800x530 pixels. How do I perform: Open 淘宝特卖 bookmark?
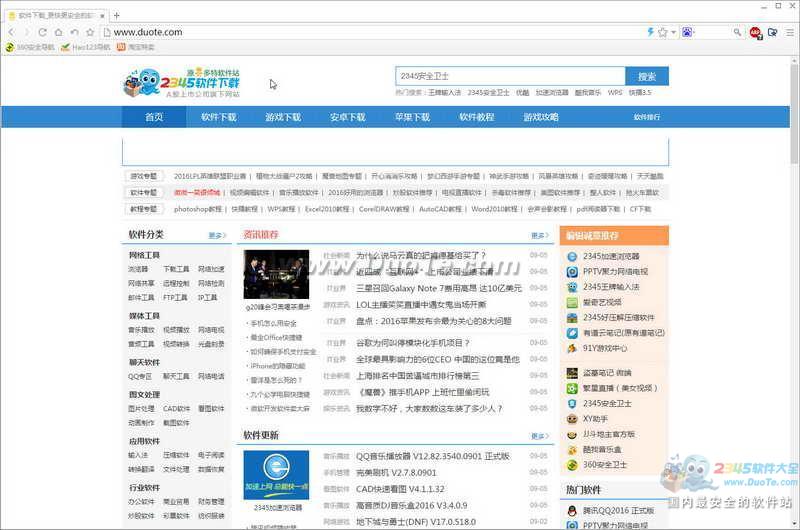(136, 47)
